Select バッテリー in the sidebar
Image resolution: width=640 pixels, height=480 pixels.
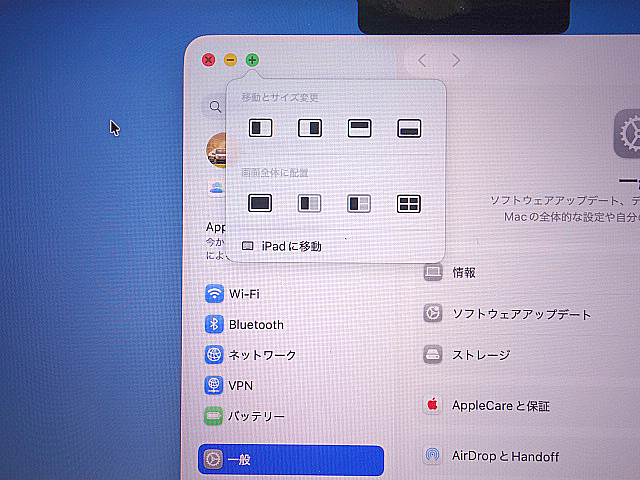[256, 416]
